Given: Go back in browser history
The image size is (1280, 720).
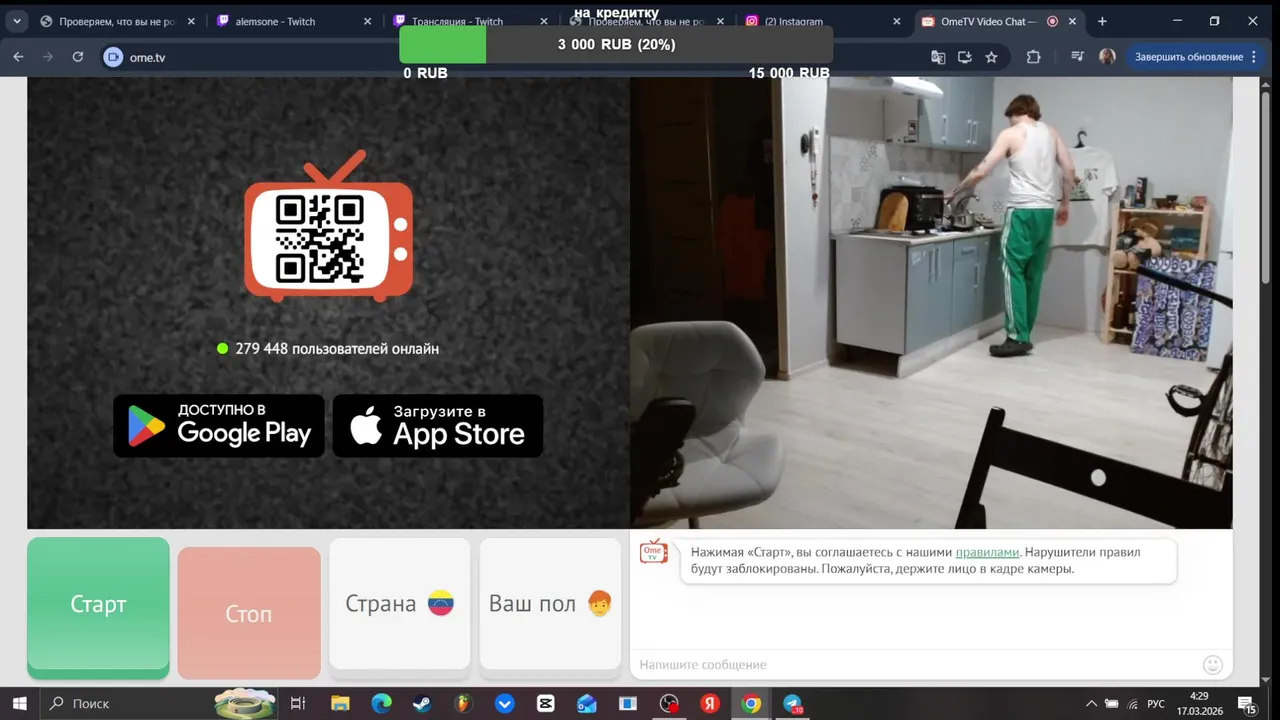Looking at the screenshot, I should tap(18, 57).
